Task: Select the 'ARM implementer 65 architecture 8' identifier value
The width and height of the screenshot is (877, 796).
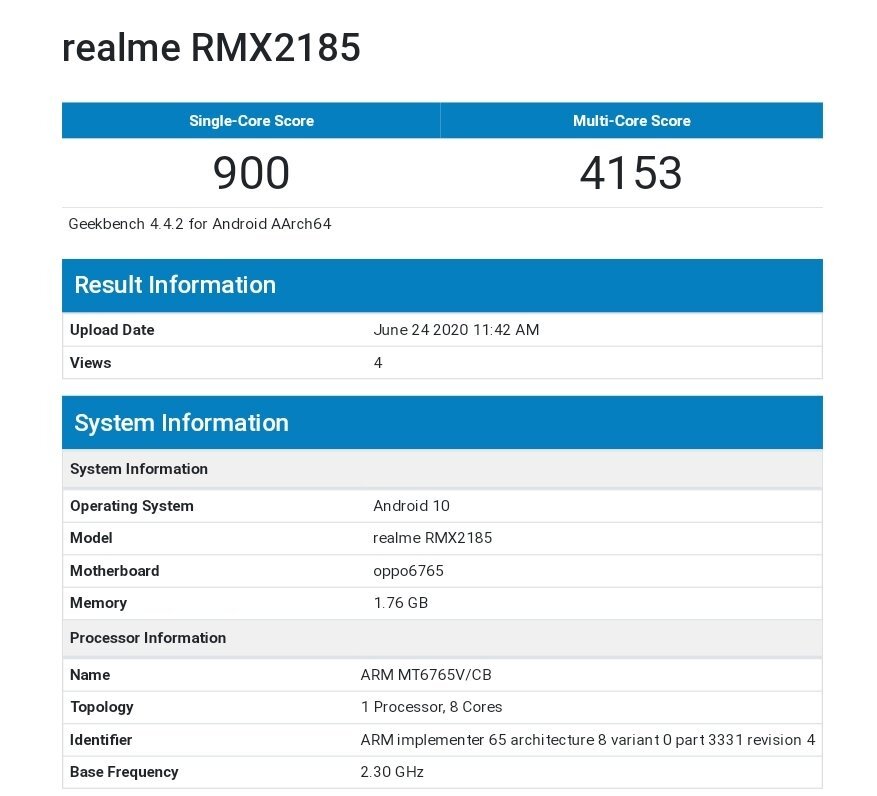Action: [588, 740]
